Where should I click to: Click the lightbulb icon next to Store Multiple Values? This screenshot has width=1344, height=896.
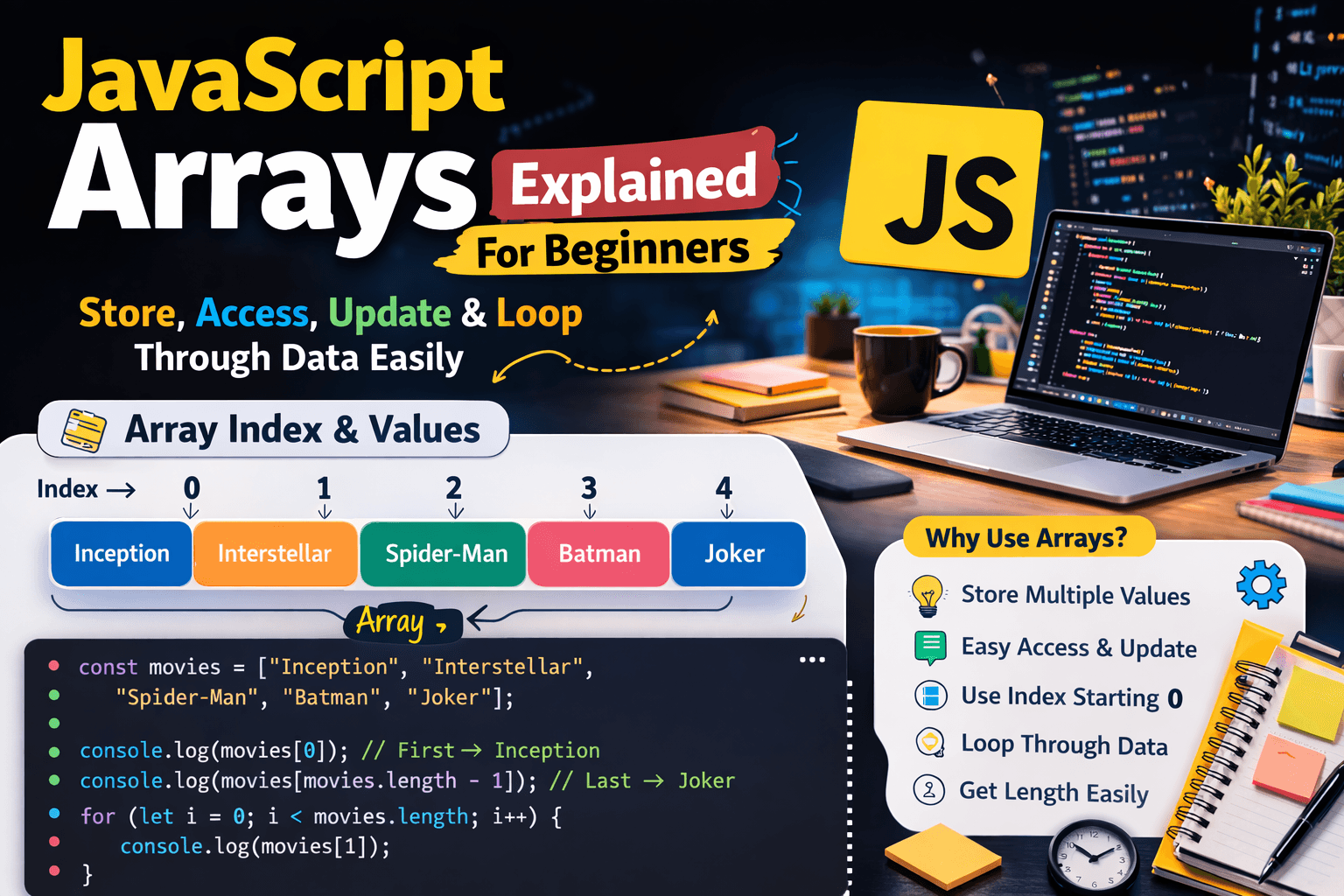[x=927, y=596]
